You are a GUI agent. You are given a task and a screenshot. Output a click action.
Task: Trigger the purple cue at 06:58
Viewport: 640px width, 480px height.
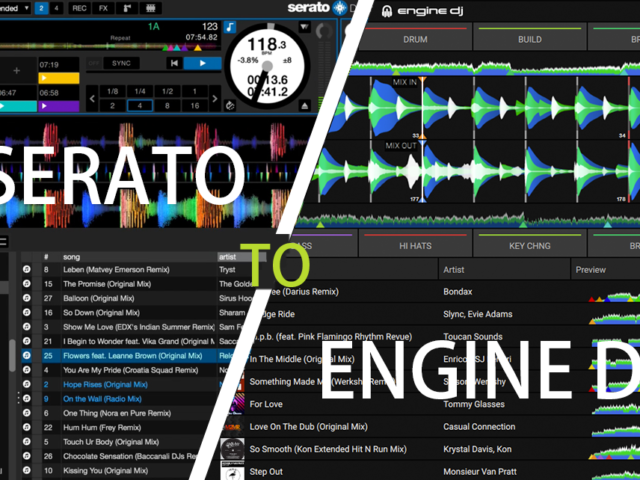(59, 106)
